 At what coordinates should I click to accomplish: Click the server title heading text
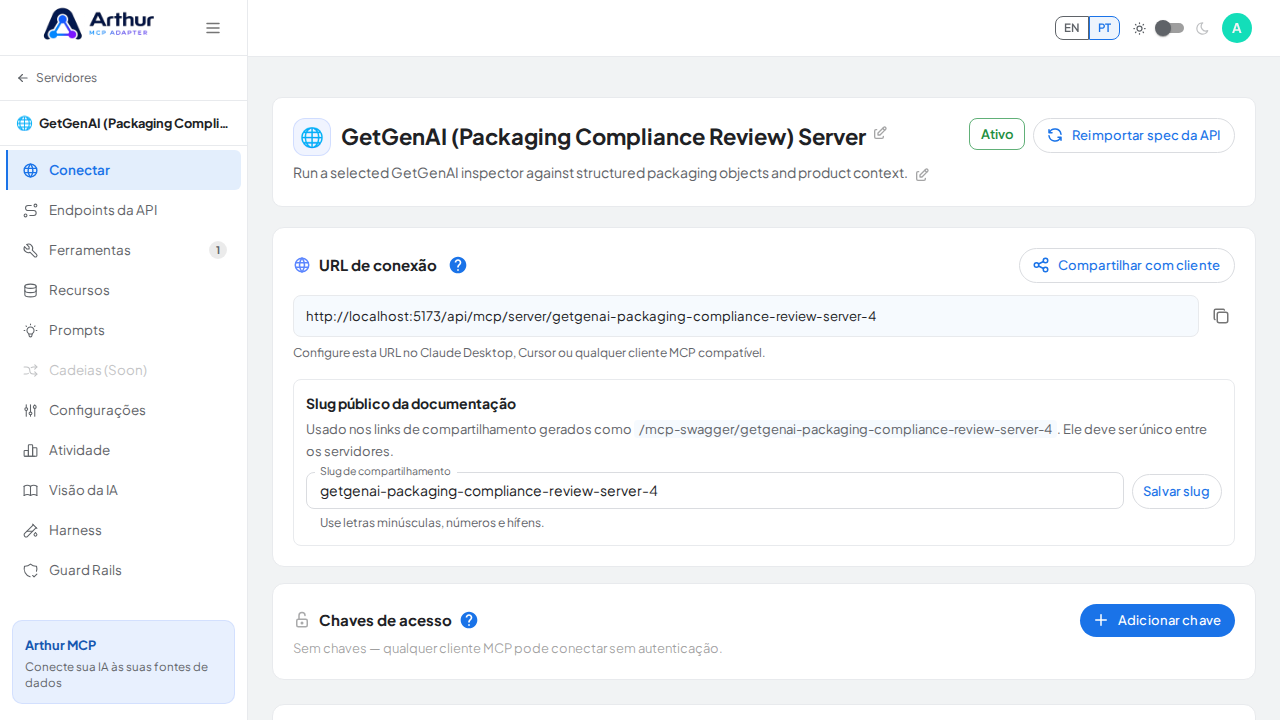point(604,137)
